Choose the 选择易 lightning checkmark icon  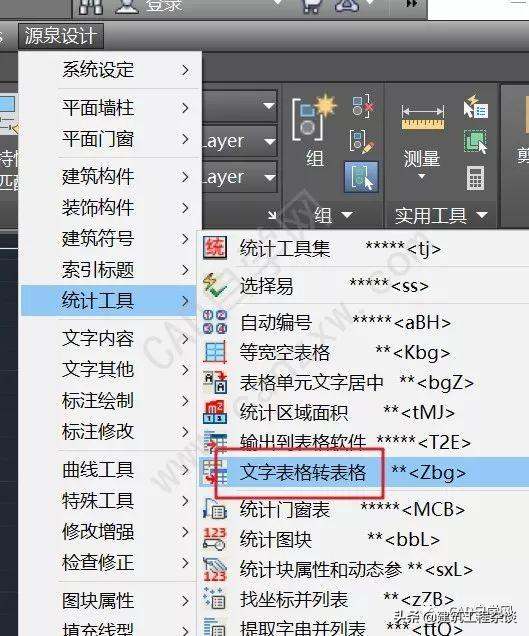coord(215,285)
